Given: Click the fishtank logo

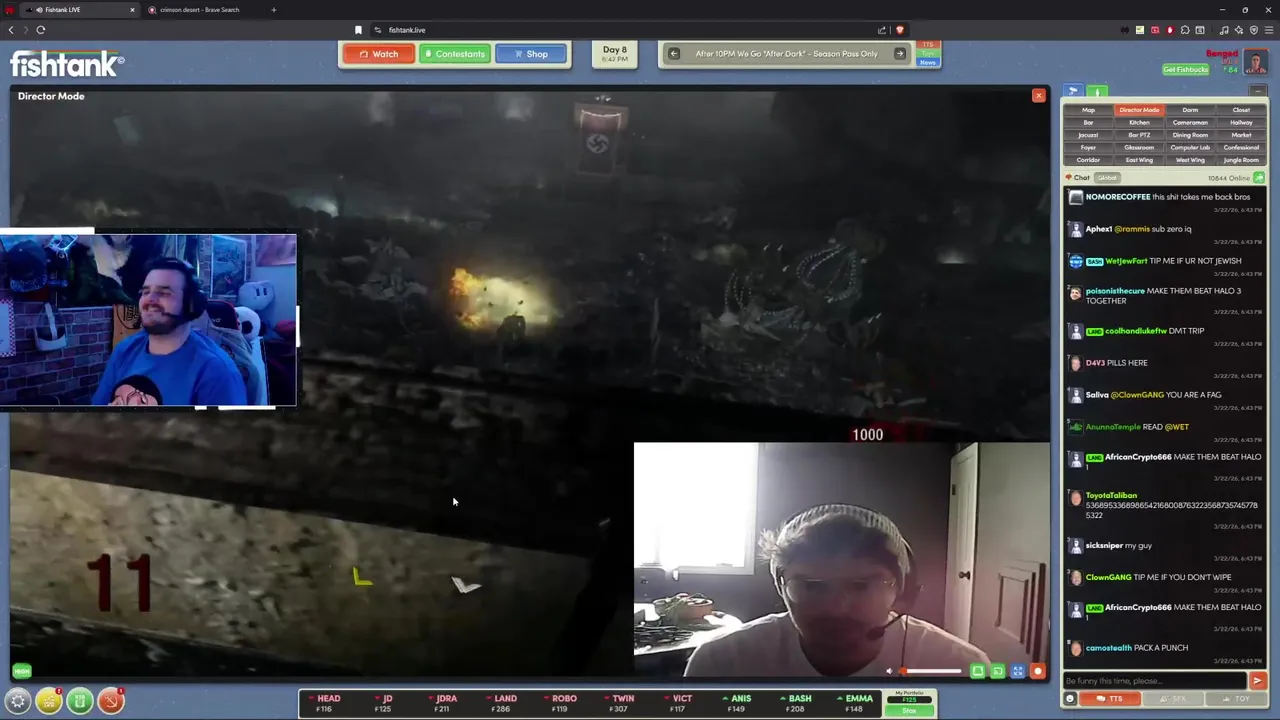Looking at the screenshot, I should pyautogui.click(x=67, y=65).
